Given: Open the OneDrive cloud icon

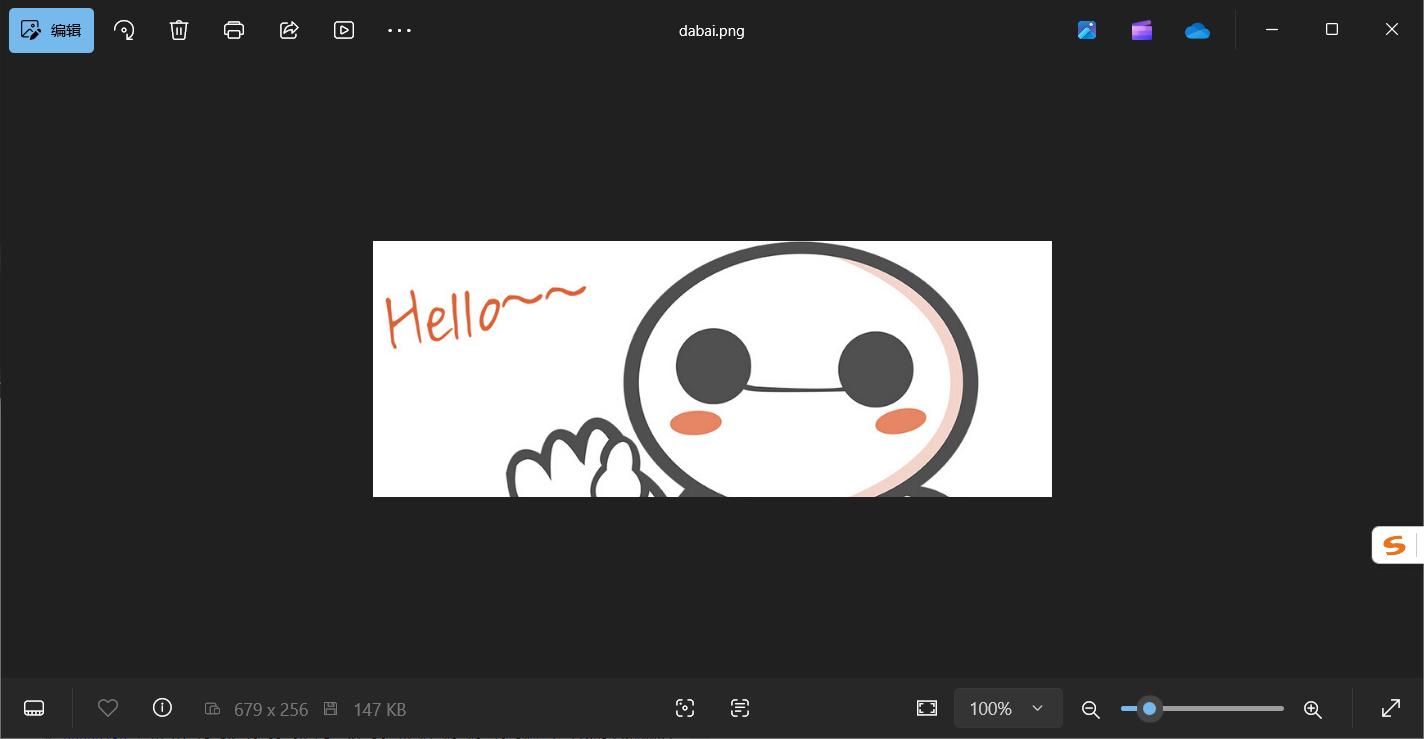Looking at the screenshot, I should [1197, 31].
